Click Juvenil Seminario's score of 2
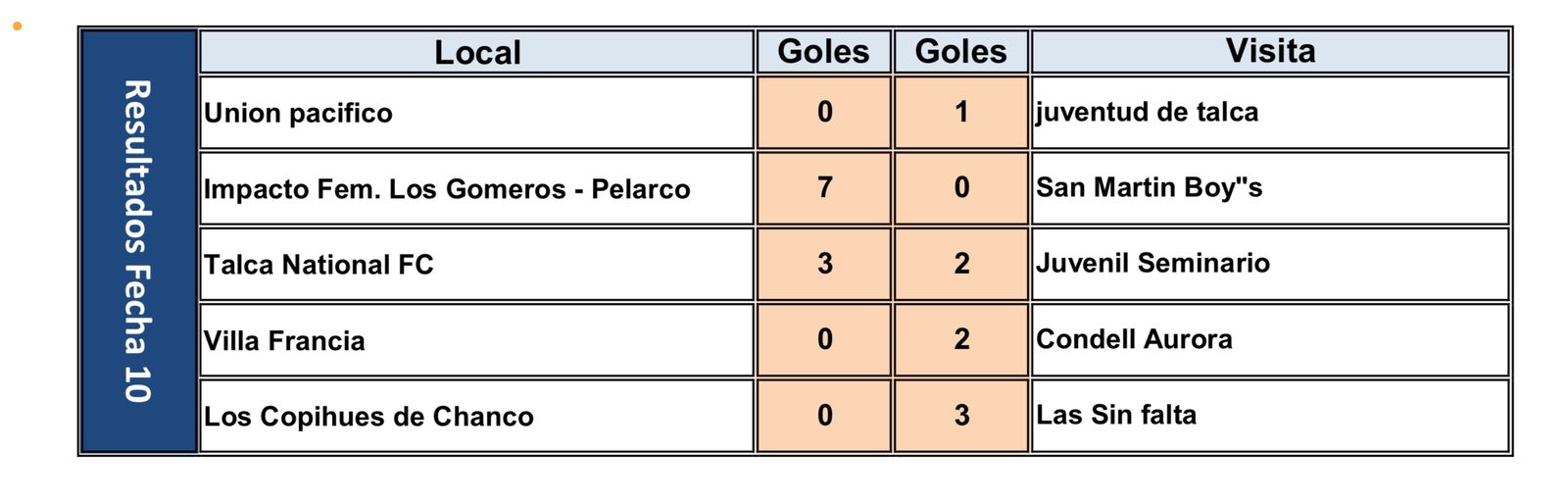 961,264
